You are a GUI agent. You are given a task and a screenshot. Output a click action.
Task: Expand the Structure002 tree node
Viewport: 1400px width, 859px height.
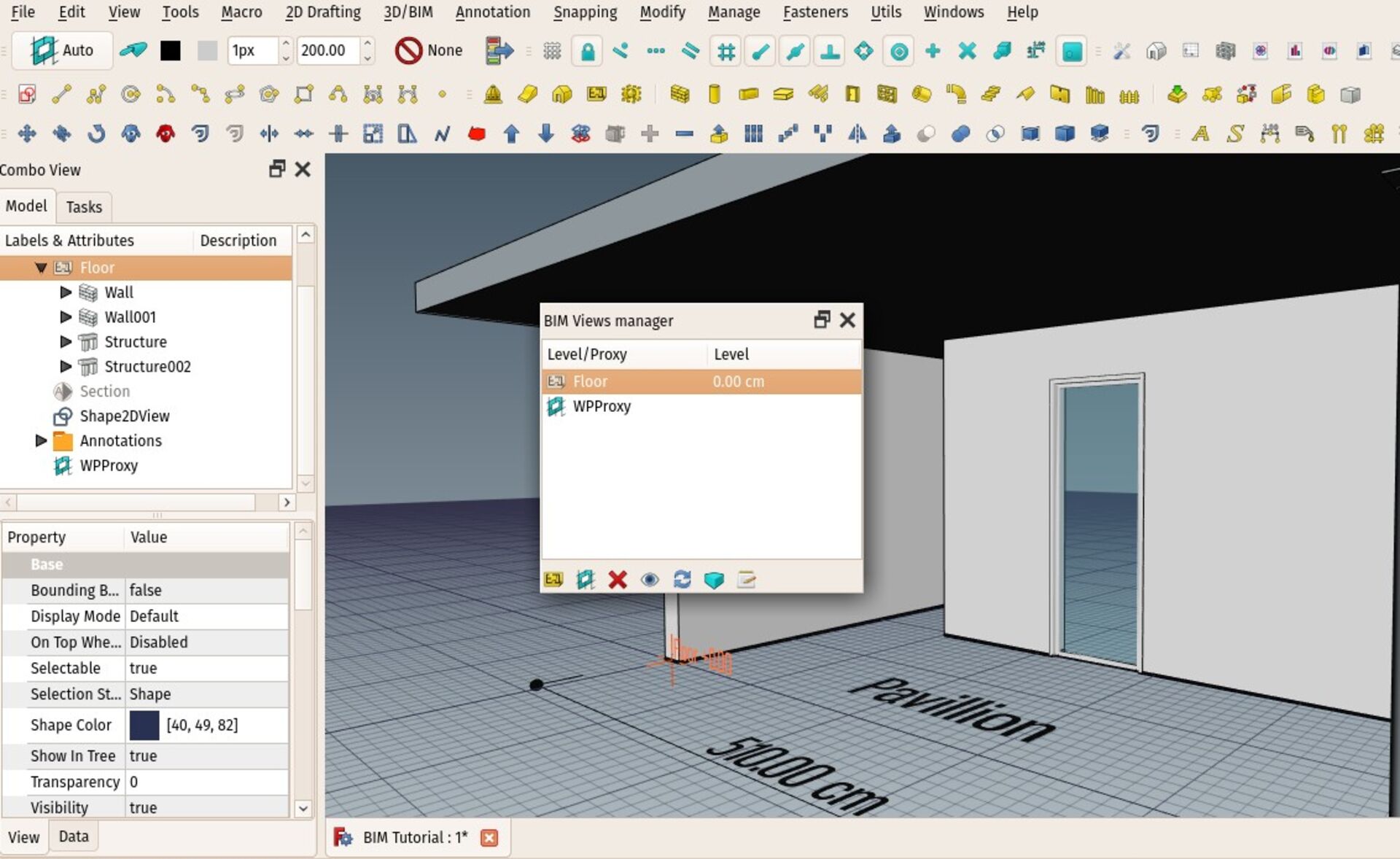pos(66,367)
